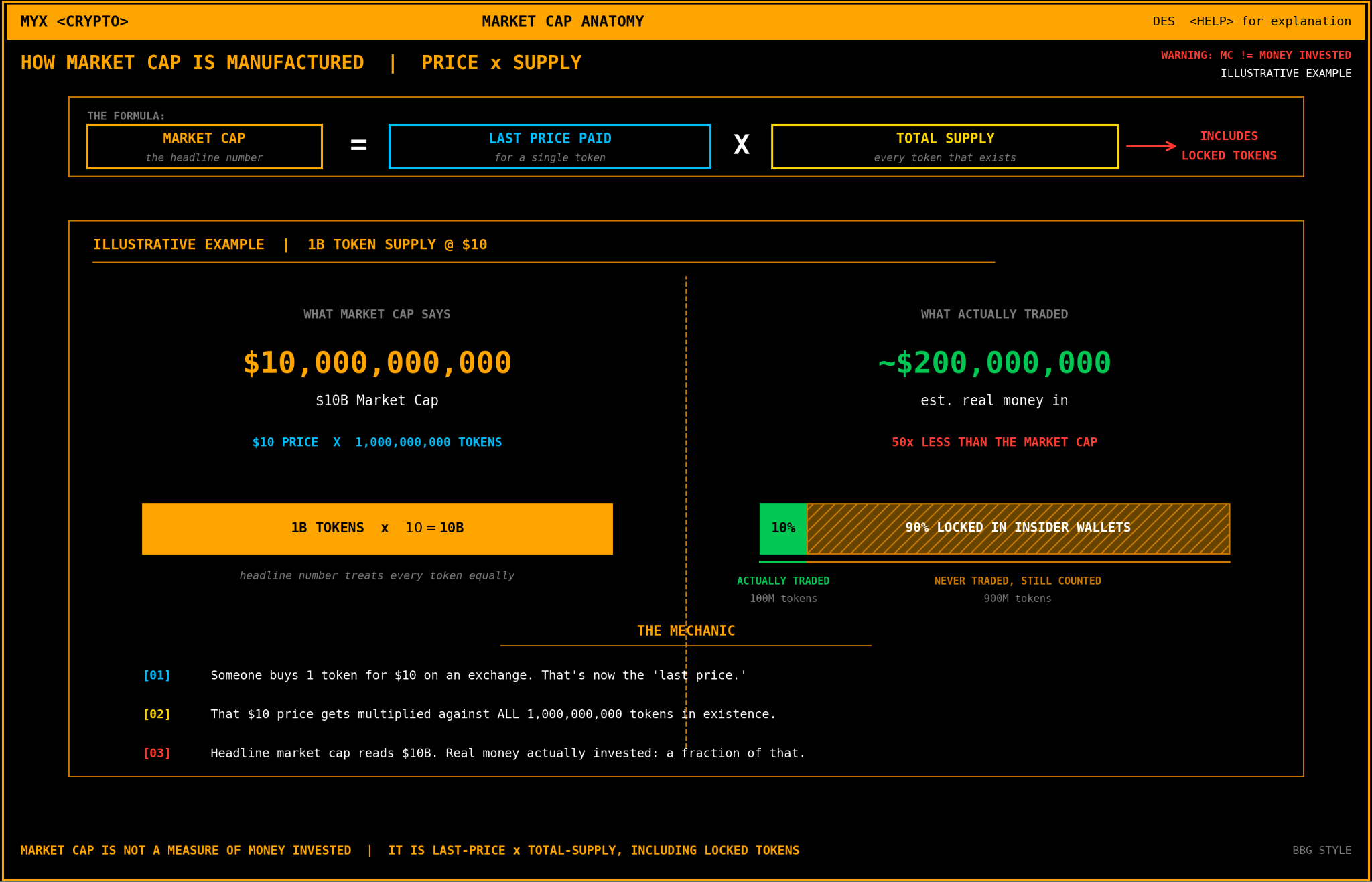Click the LAST PRICE PAID box
Viewport: 1372px width, 882px height.
[549, 147]
